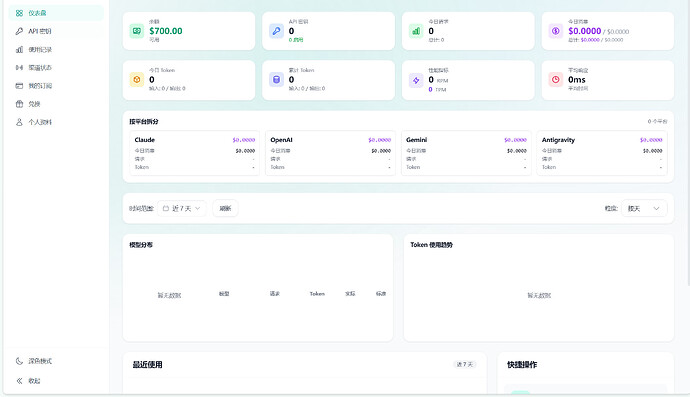Click the 请求 column header in 模型分布
690x397 pixels.
pos(275,294)
